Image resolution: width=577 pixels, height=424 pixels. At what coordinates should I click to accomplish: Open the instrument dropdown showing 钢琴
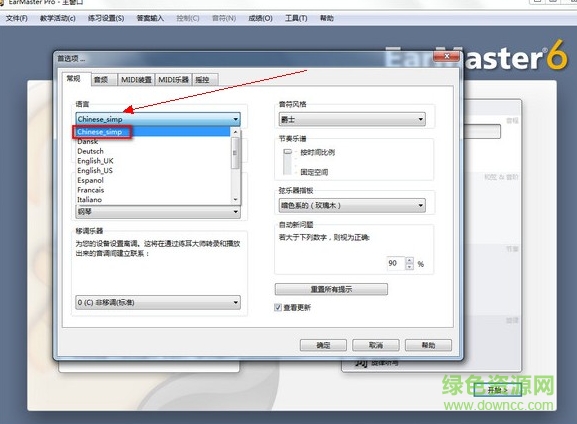coord(158,212)
